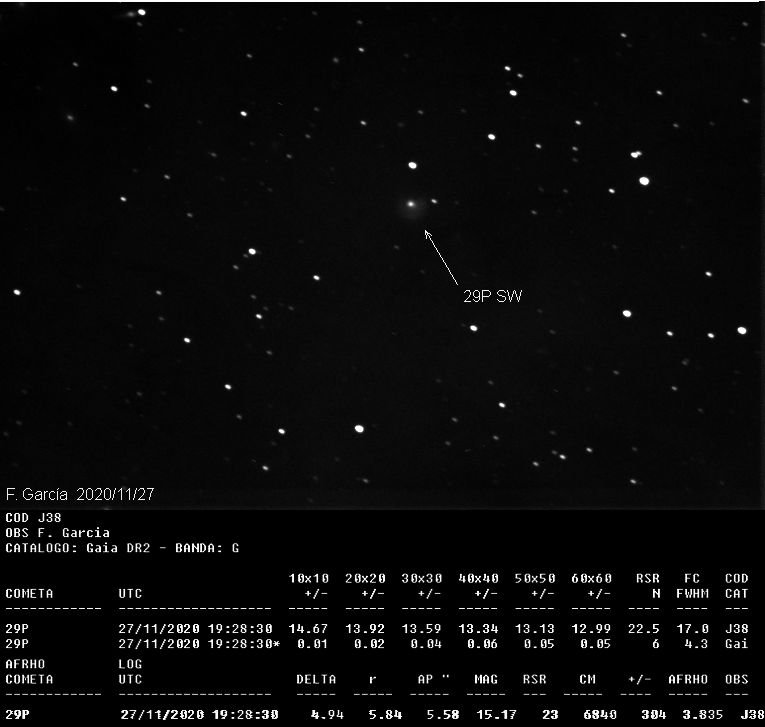Click the RSR value 23
Viewport: 765px width, 727px height.
(x=550, y=714)
